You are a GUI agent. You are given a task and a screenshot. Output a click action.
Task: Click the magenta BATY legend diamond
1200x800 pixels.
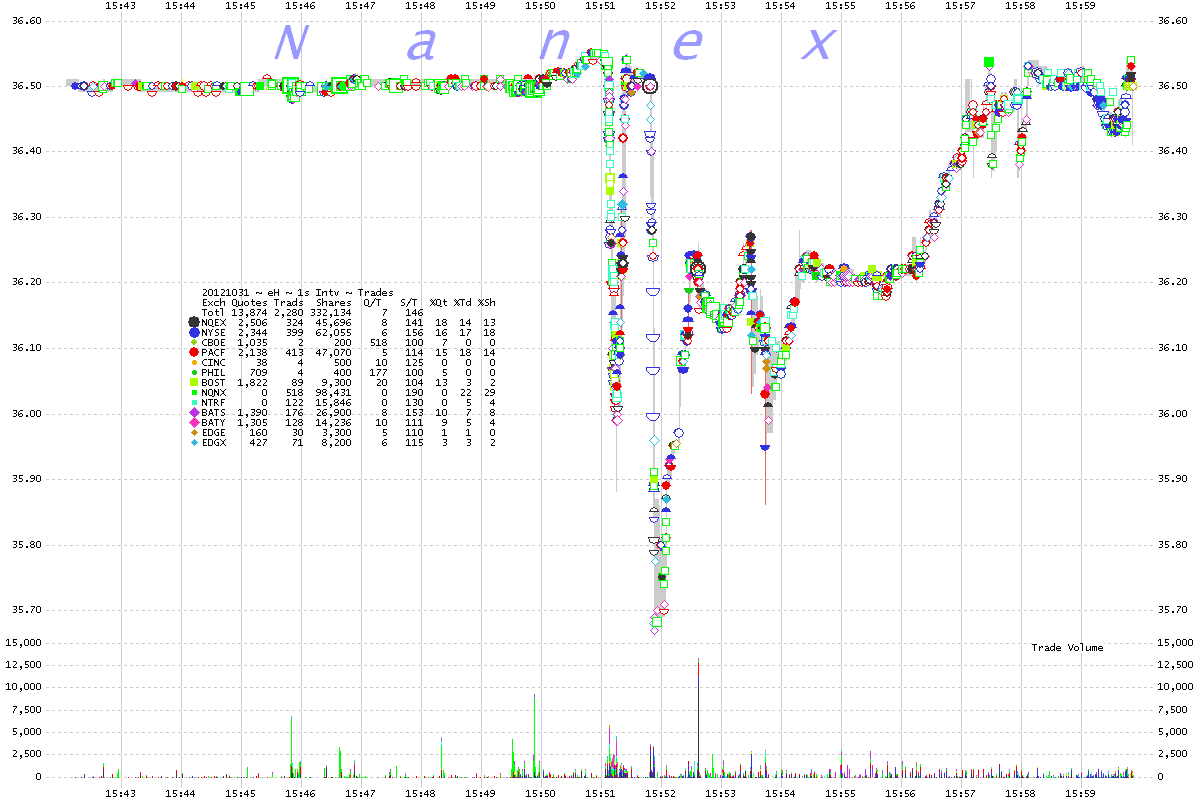(193, 422)
